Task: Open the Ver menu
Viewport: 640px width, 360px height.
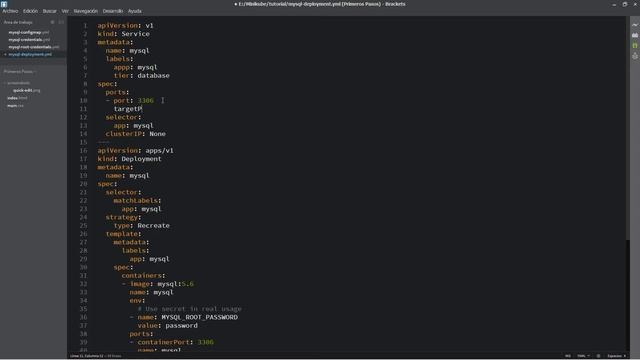Action: click(65, 11)
